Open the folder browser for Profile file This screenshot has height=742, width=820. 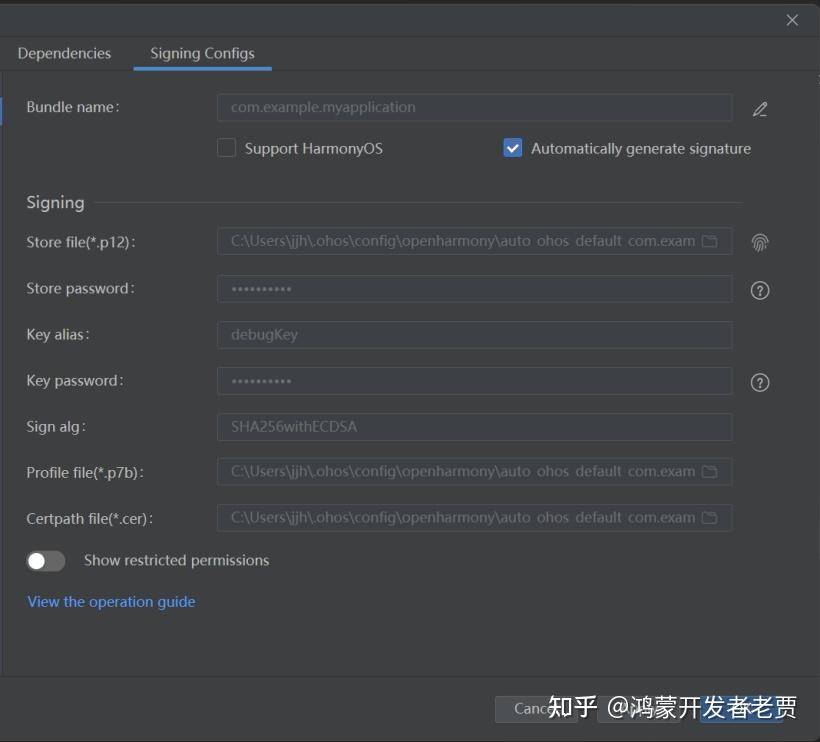pyautogui.click(x=713, y=471)
